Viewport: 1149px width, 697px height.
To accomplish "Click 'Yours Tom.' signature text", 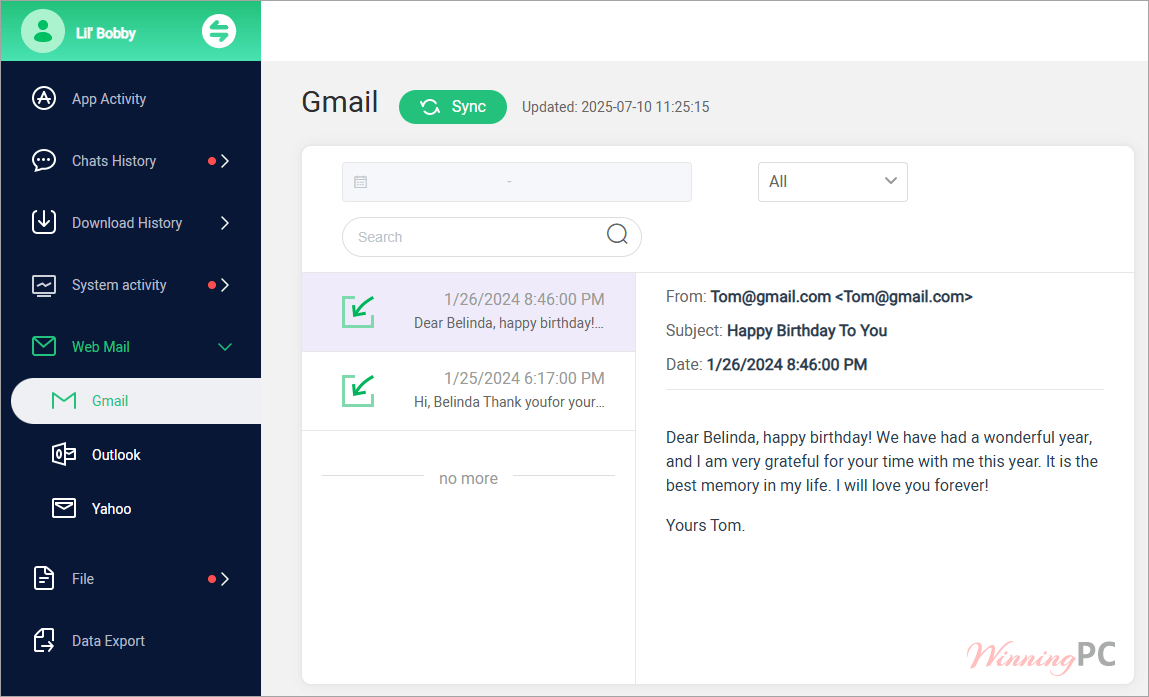I will [705, 525].
